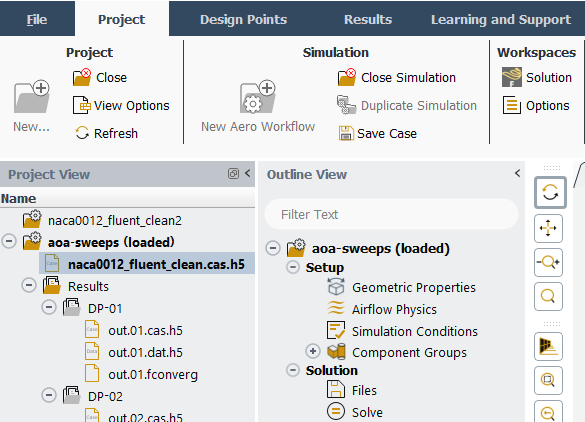Screen dimensions: 585x422
Task: Expand the Component Groups node
Action: [x=313, y=351]
